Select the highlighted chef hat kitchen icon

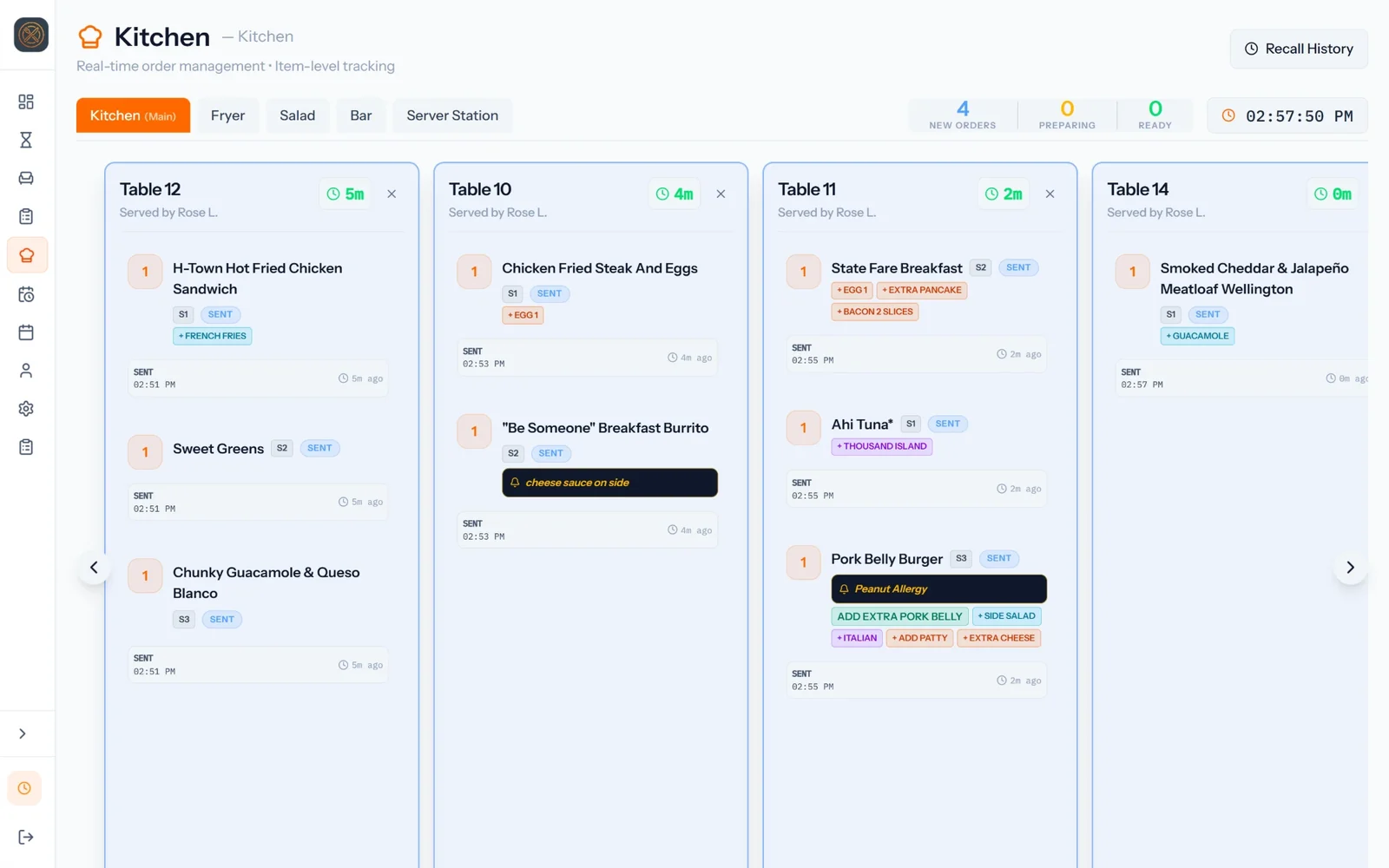point(27,255)
